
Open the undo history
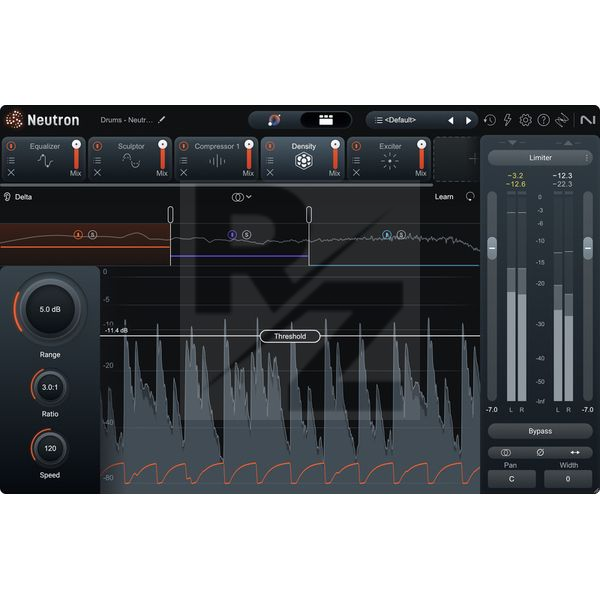(489, 120)
